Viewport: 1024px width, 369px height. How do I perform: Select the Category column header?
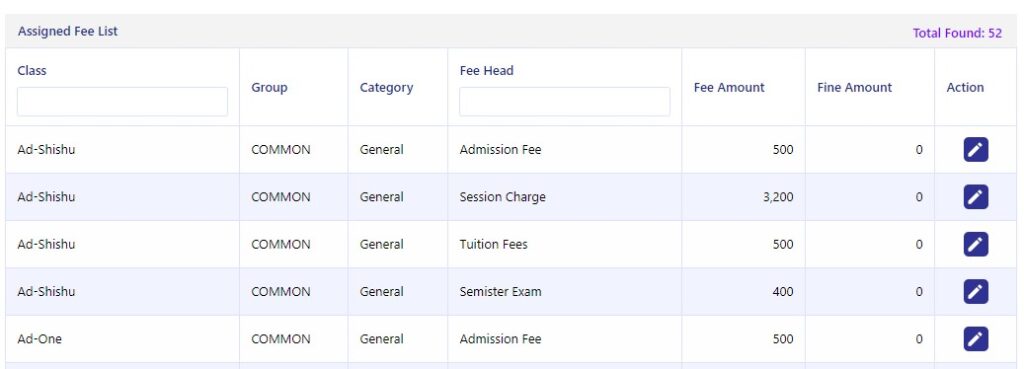[x=386, y=88]
